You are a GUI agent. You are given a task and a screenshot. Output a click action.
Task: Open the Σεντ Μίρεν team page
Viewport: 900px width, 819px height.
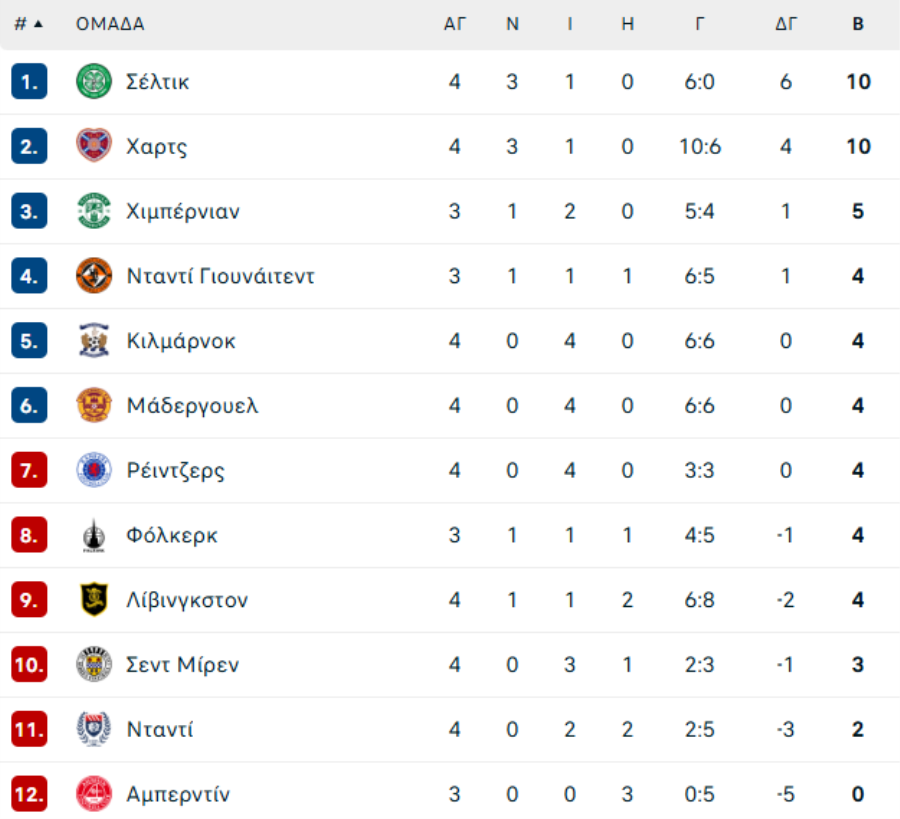point(183,665)
